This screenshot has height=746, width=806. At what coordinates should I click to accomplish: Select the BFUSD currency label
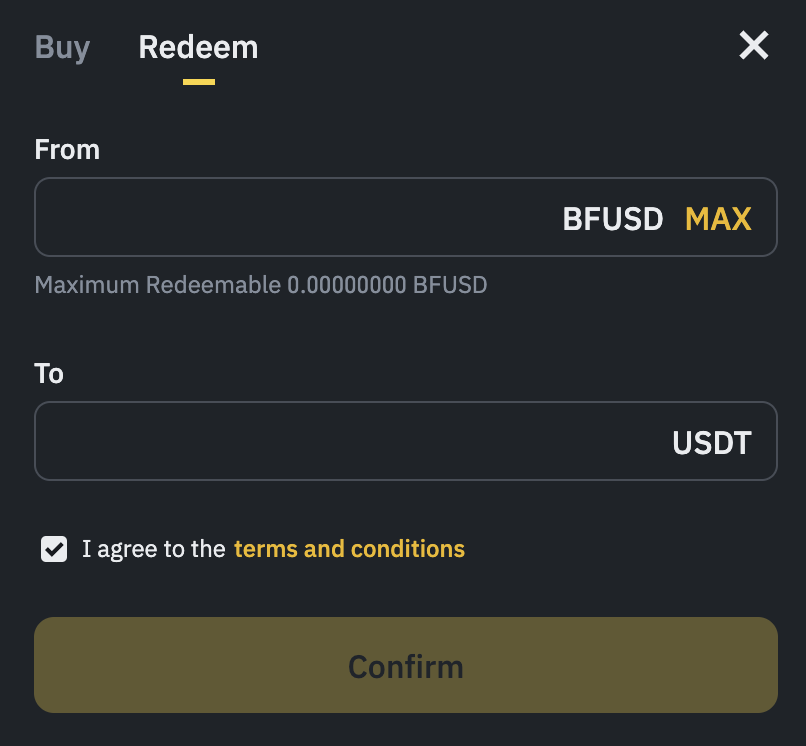click(612, 219)
